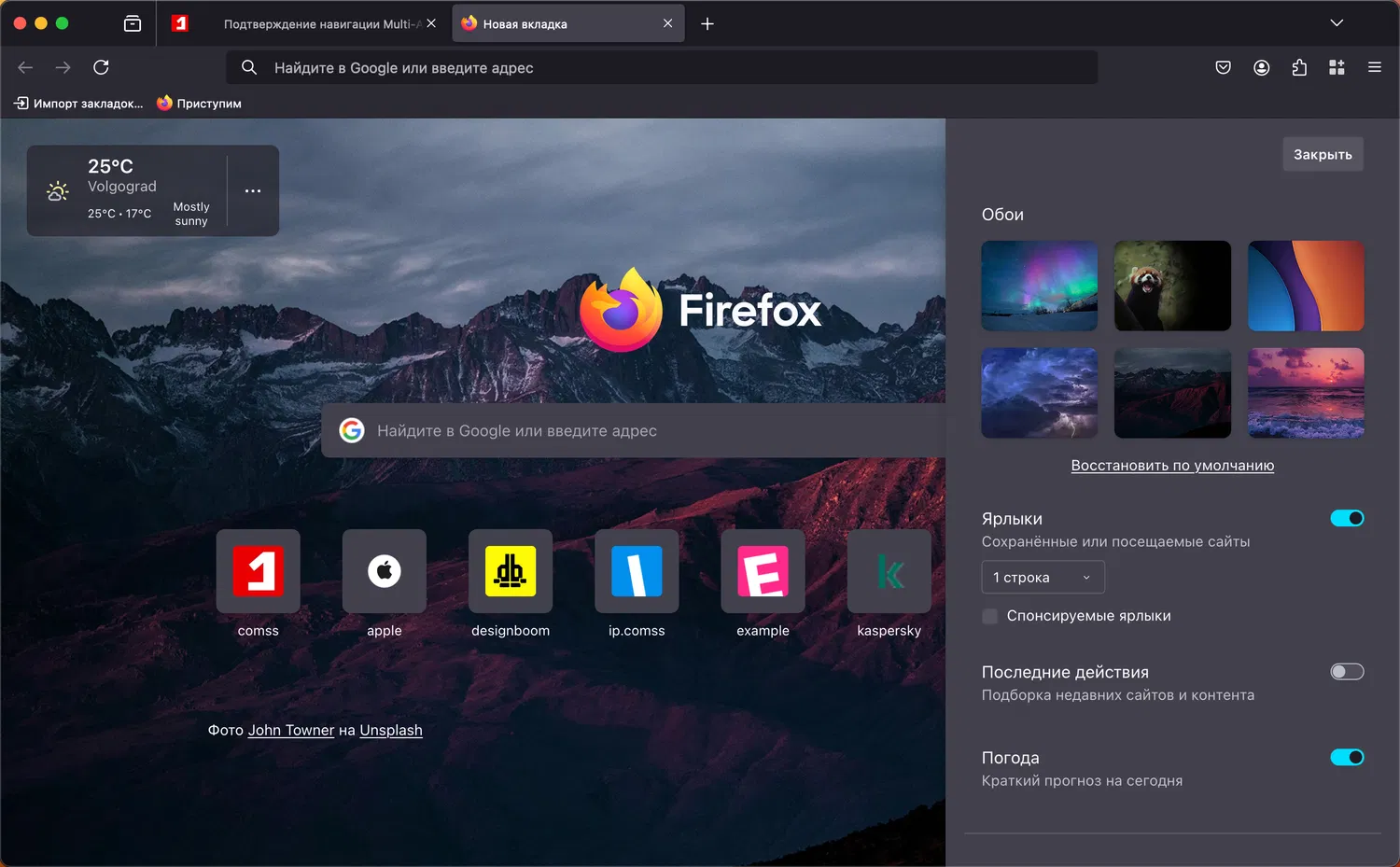The image size is (1400, 867).
Task: Open the grid toolbar icon beside the menu
Action: pos(1337,67)
